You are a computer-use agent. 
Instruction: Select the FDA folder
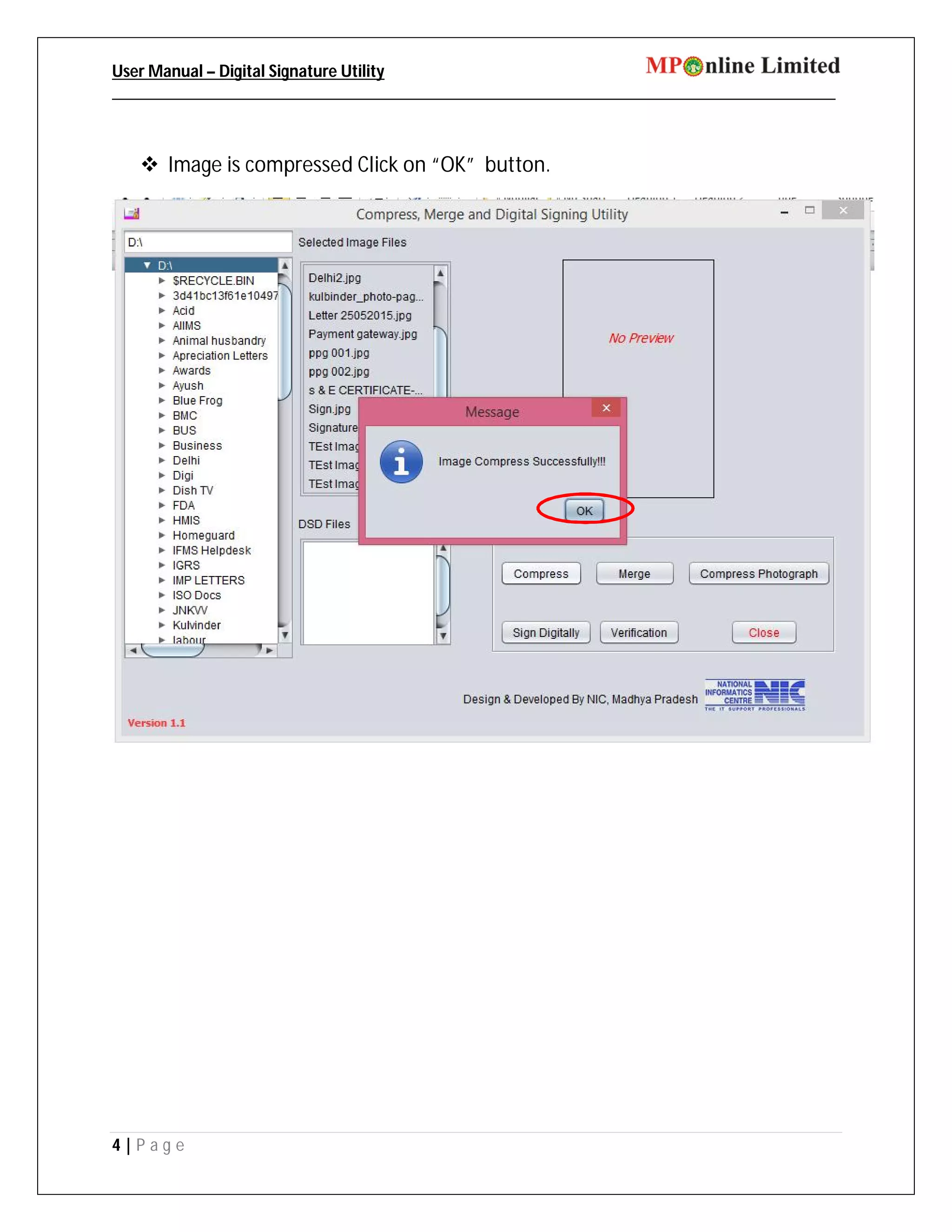183,505
